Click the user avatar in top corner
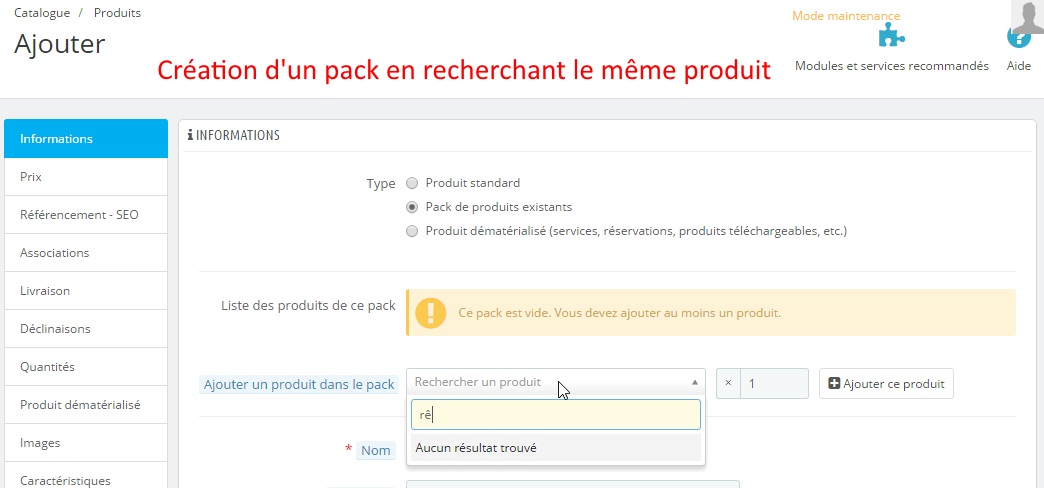The image size is (1044, 488). (x=1027, y=16)
